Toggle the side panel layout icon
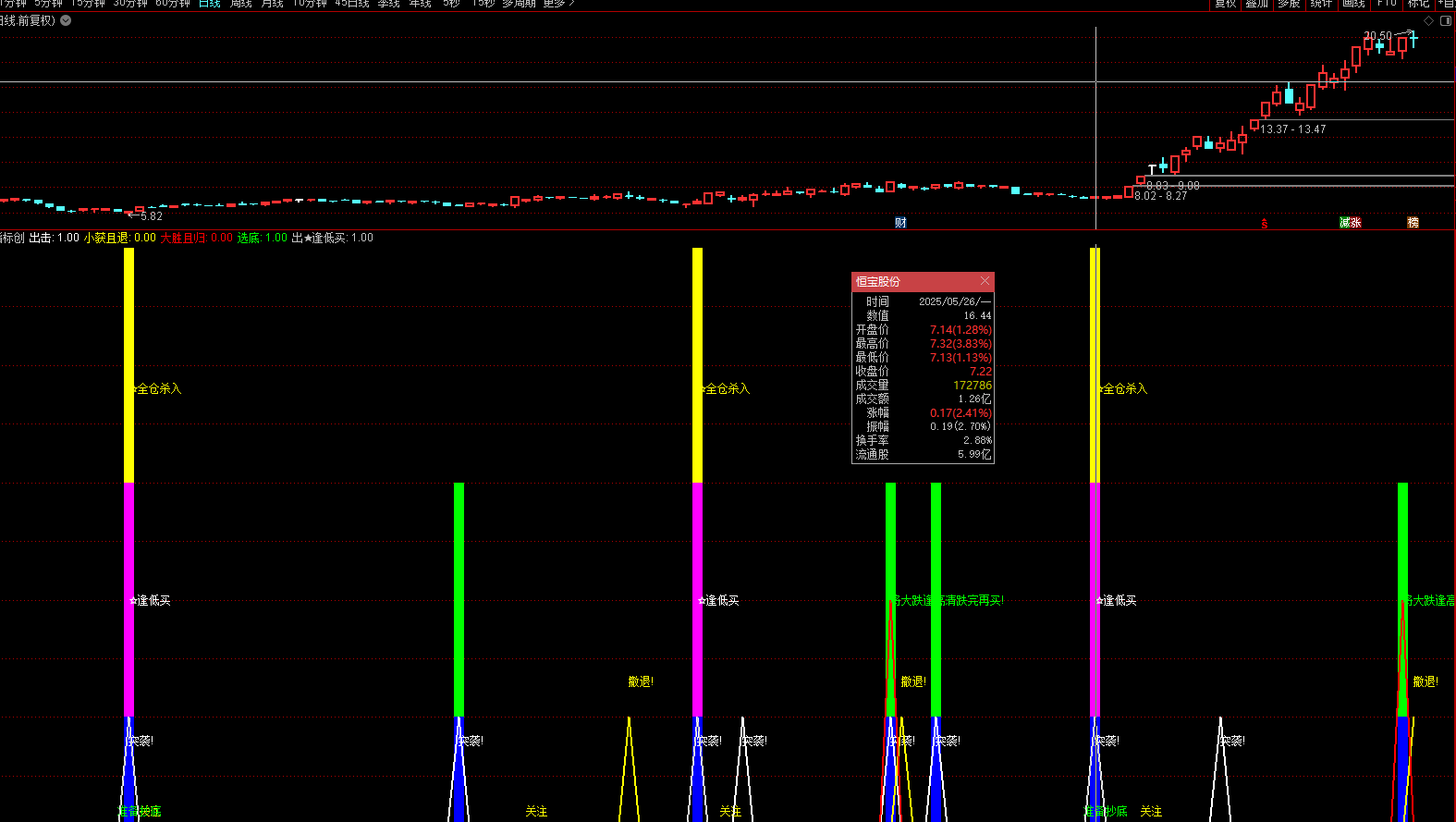Screen dimensions: 1456x822 click(x=1446, y=20)
